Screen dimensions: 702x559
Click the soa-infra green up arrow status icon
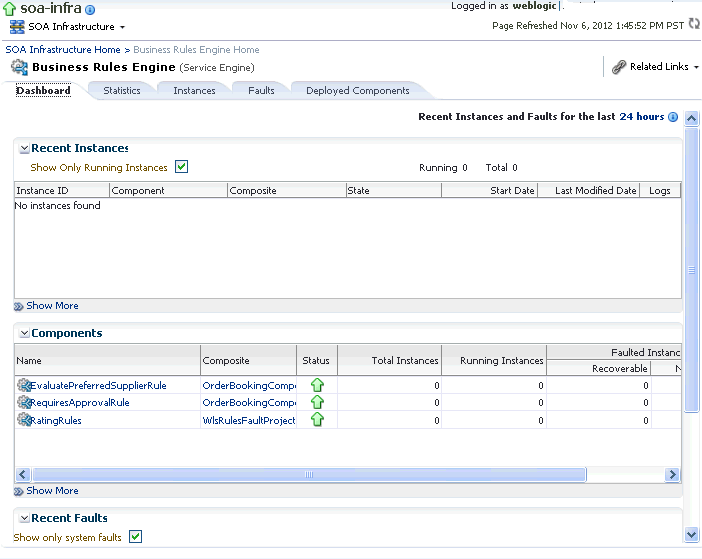[9, 9]
